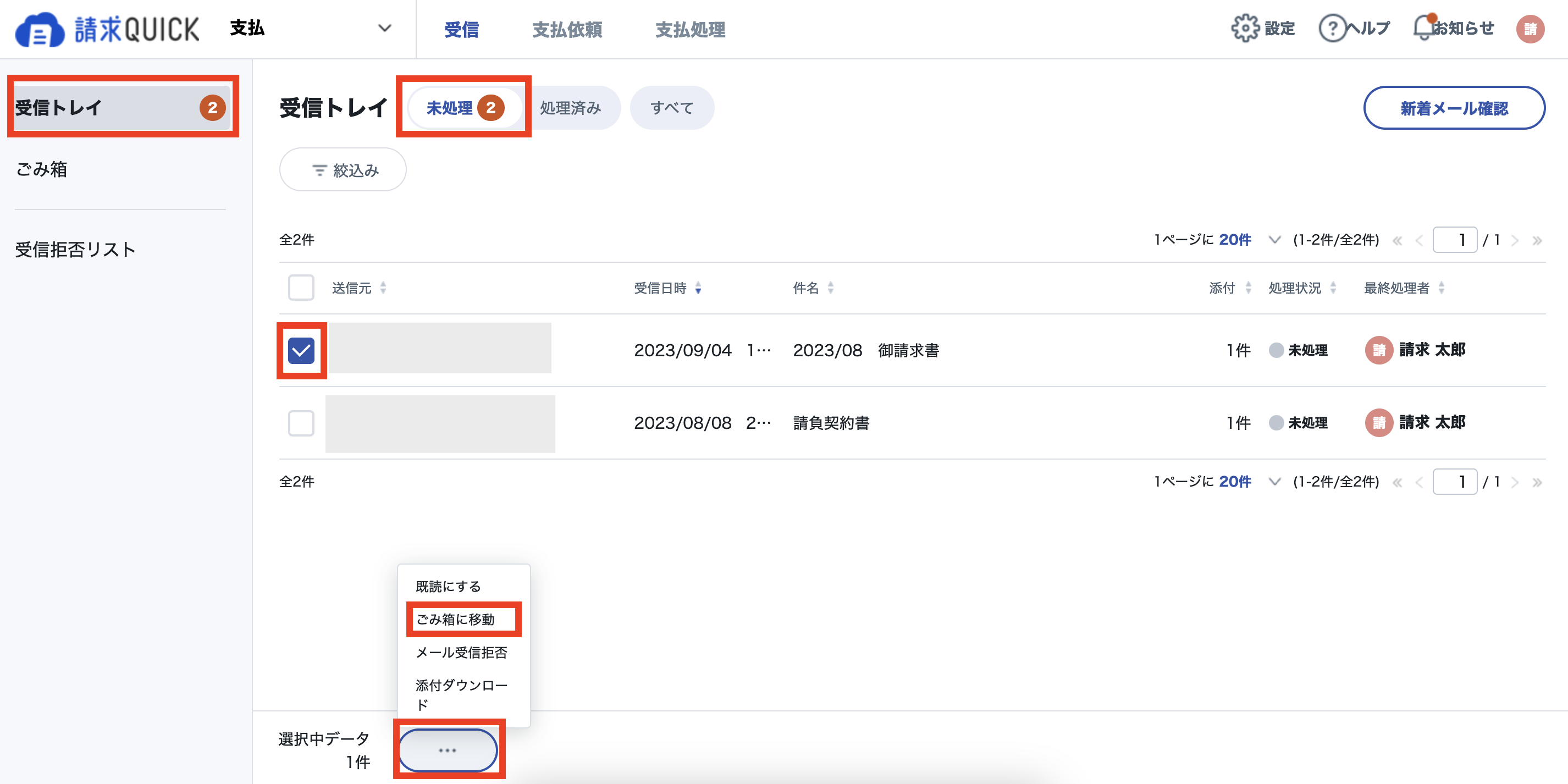
Task: Open the … actions menu for selected data
Action: click(448, 750)
